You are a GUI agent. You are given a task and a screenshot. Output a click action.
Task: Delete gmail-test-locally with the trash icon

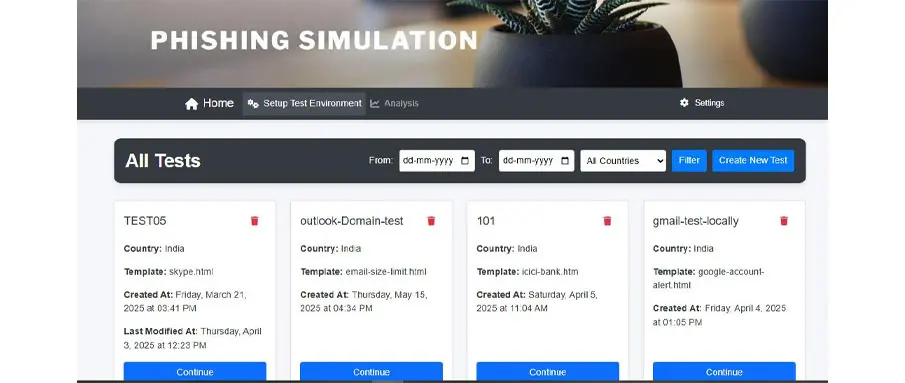(784, 221)
